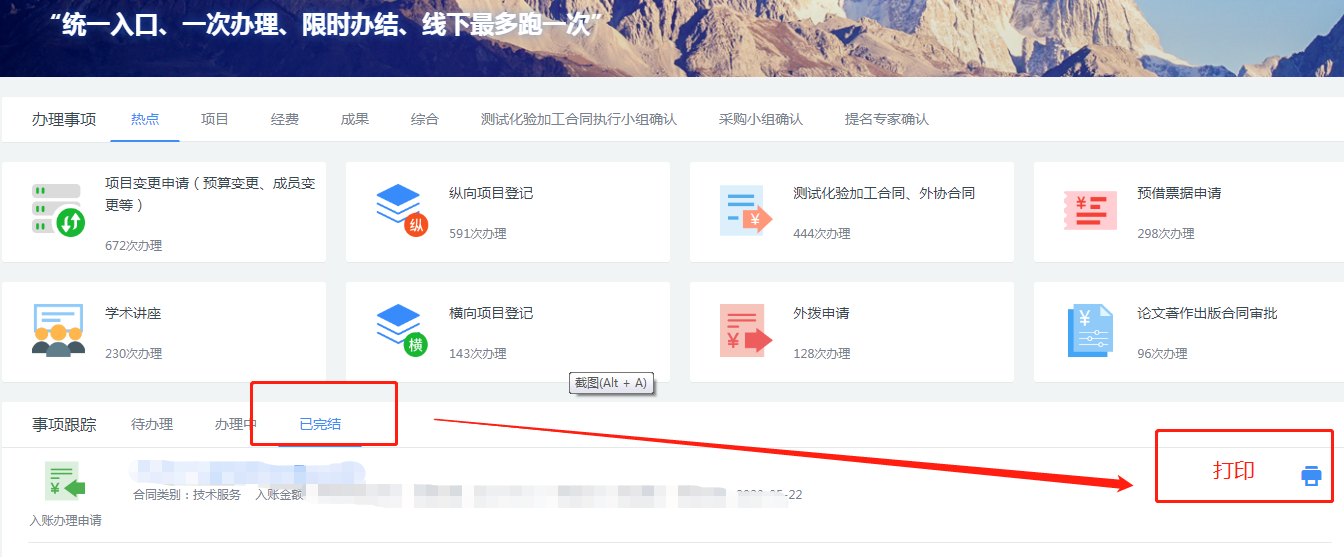Click the 横向项目登记 layers icon
The width and height of the screenshot is (1344, 557).
pos(400,330)
